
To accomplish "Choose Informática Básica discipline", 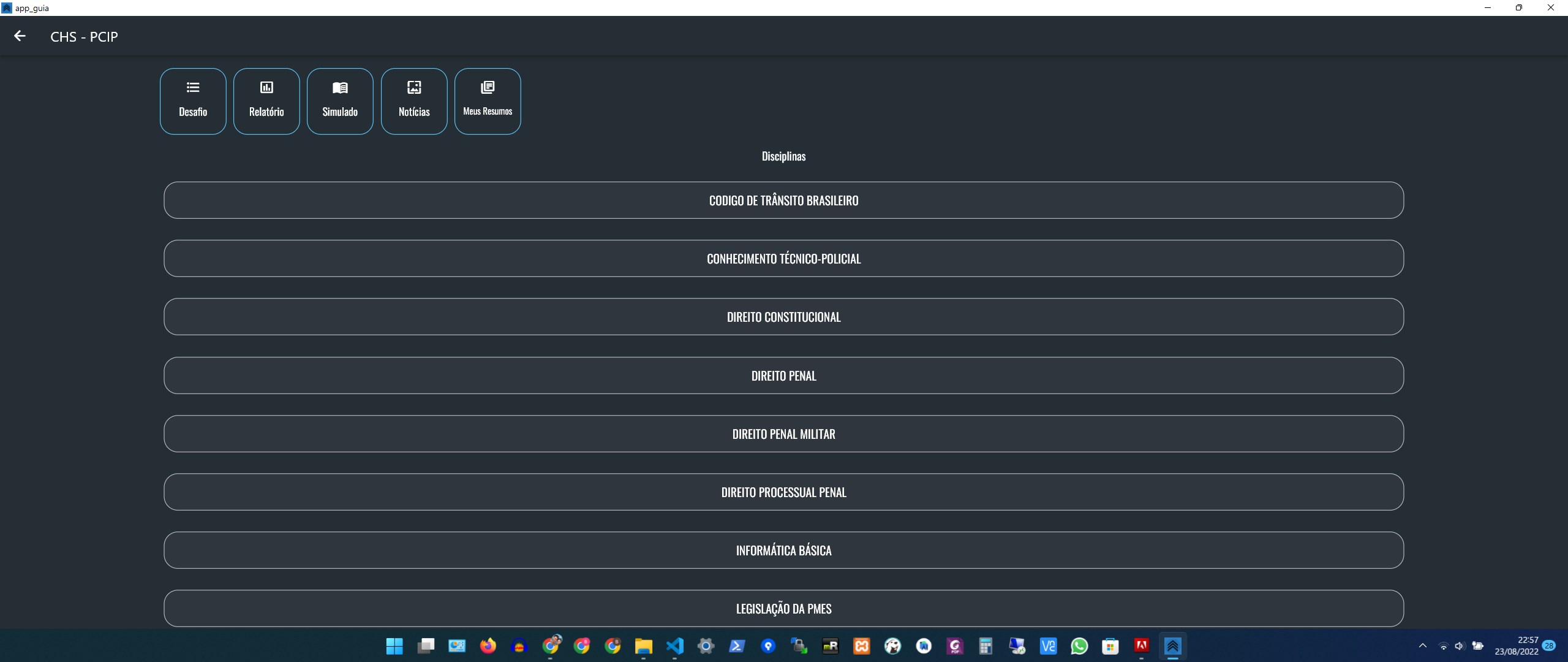I will tap(783, 550).
